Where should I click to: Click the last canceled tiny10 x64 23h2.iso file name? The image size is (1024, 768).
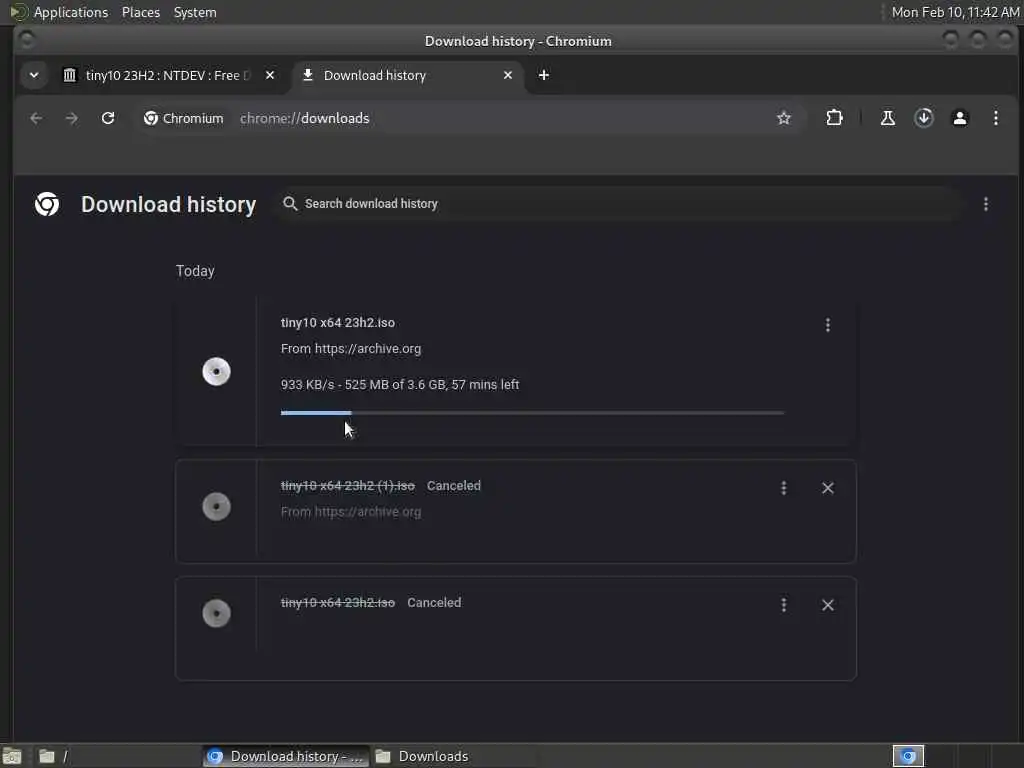pos(338,603)
